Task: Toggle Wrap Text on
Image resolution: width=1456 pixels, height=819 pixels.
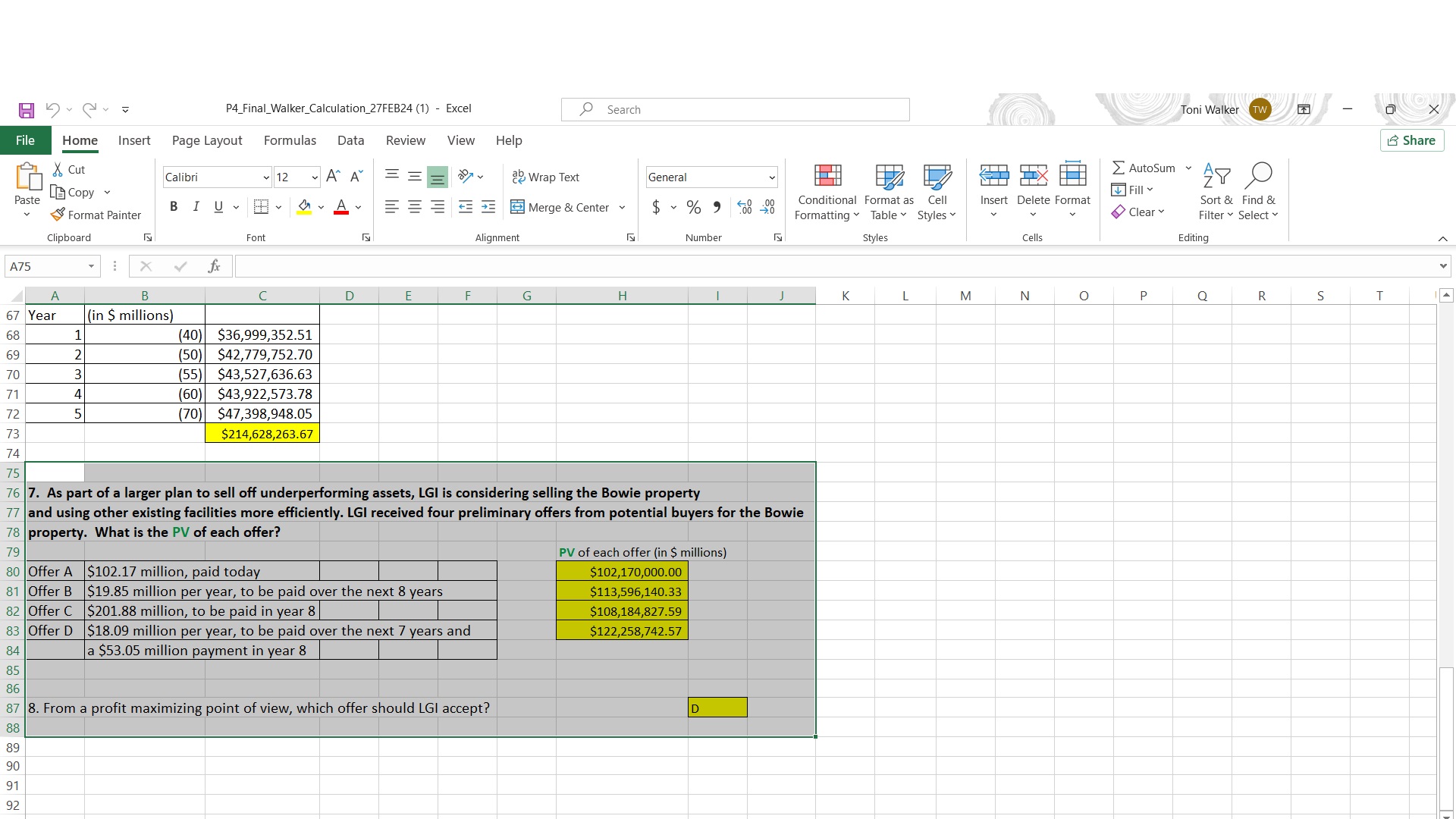Action: [546, 177]
